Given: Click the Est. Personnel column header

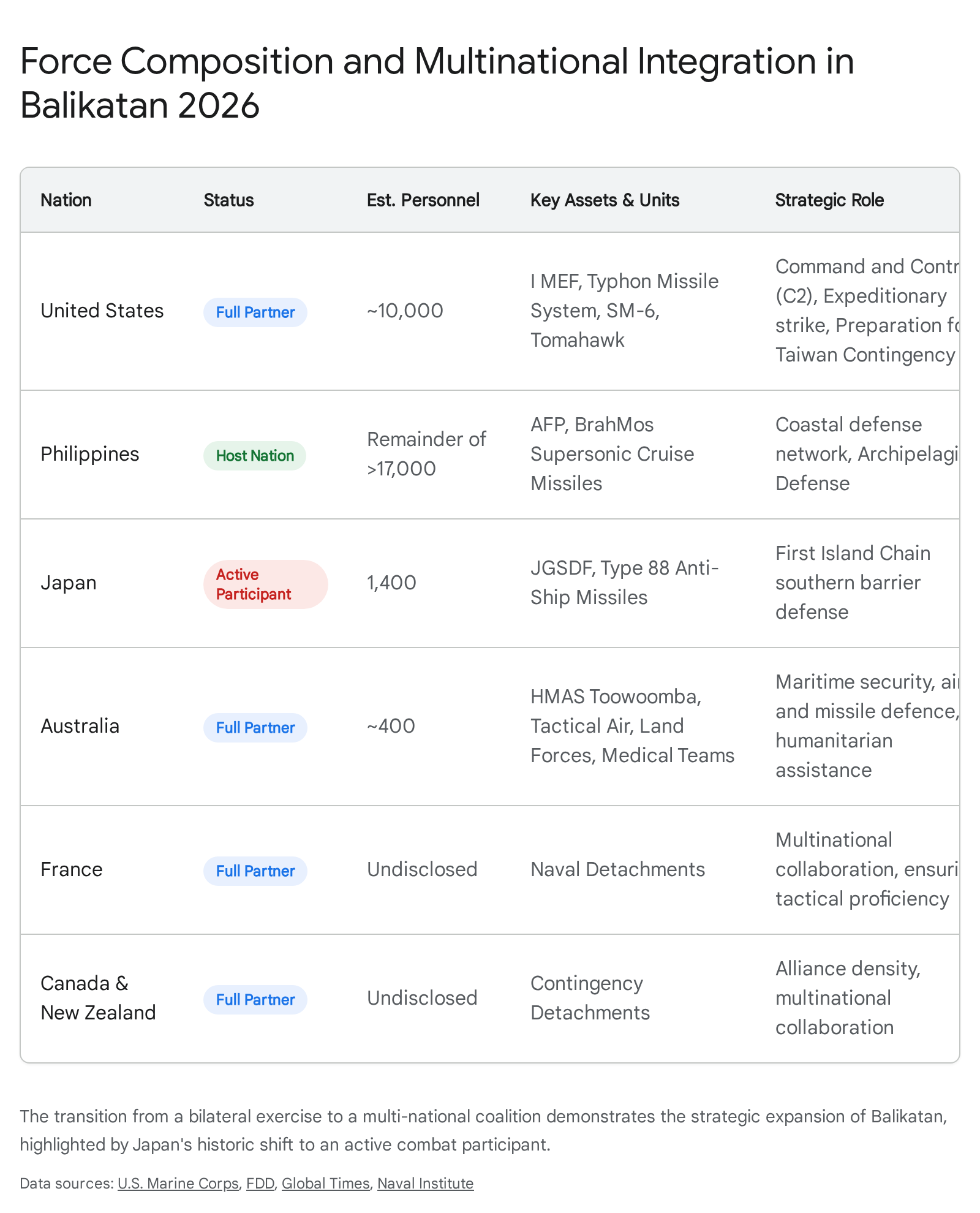Looking at the screenshot, I should [423, 200].
